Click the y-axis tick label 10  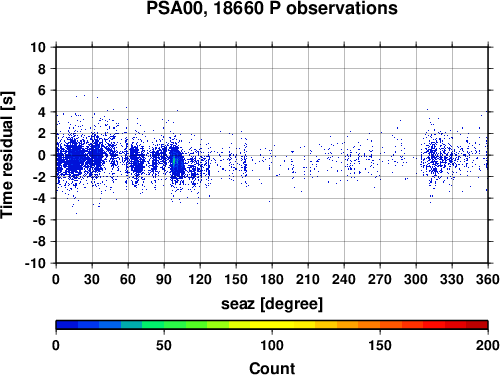tap(38, 47)
